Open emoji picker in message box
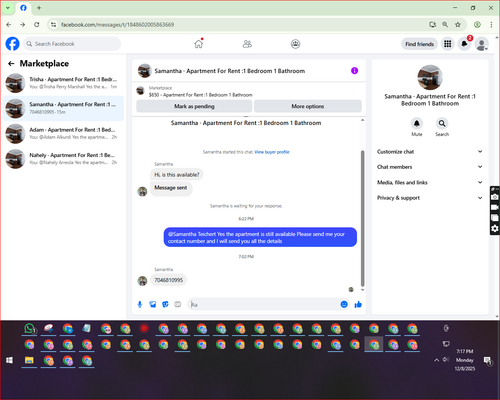 click(344, 304)
